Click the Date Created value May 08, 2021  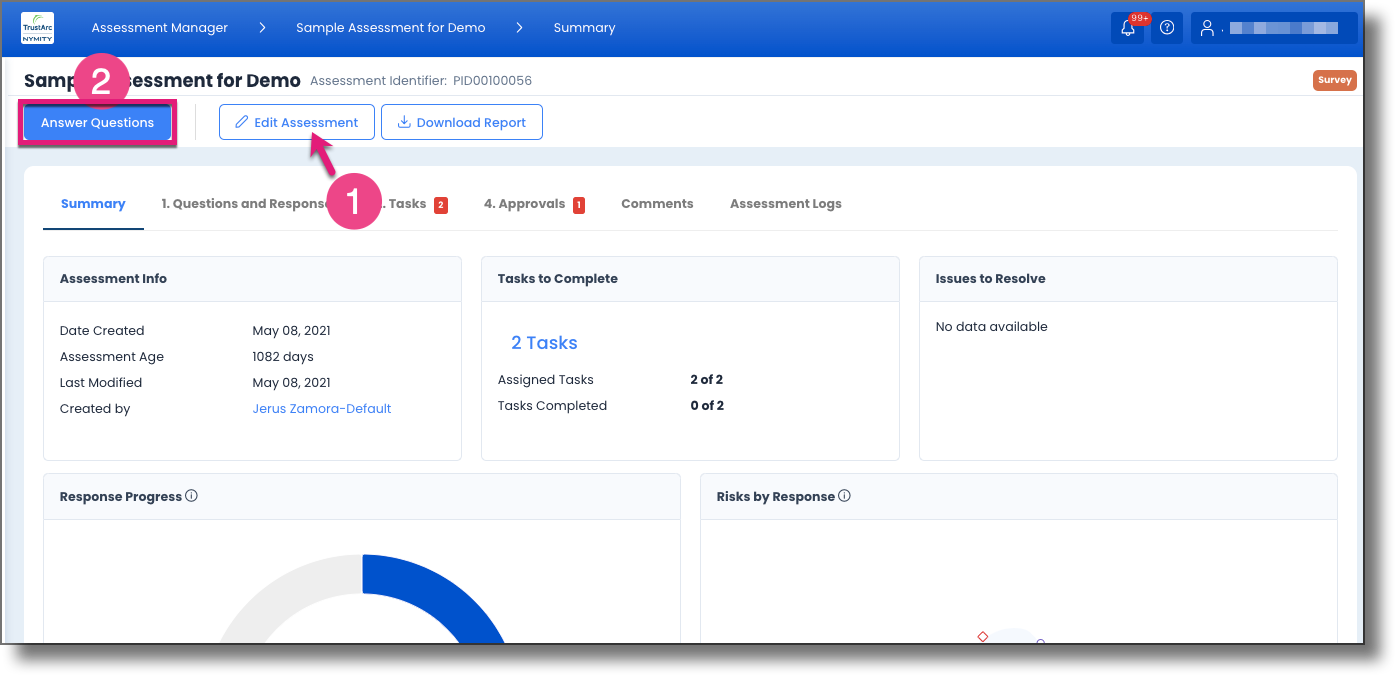pyautogui.click(x=292, y=331)
